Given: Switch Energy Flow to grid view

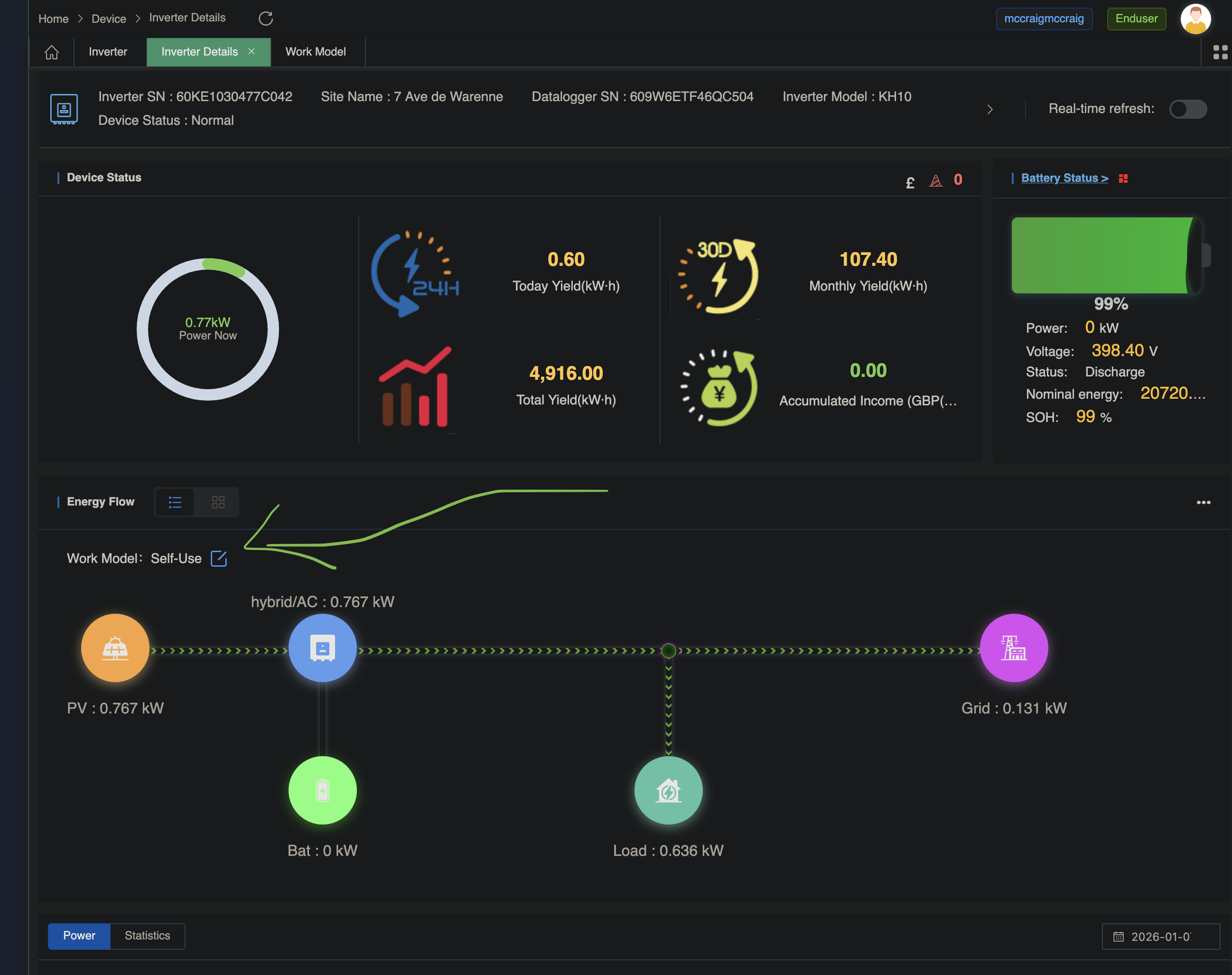Looking at the screenshot, I should click(x=218, y=502).
